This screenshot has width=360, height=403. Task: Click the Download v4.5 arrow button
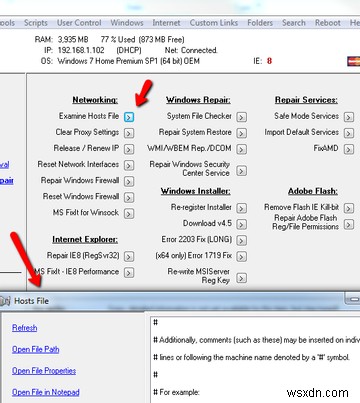click(241, 224)
